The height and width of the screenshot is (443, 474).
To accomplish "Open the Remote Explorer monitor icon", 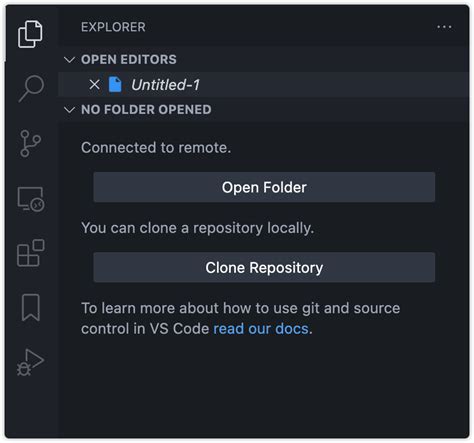I will pyautogui.click(x=31, y=199).
